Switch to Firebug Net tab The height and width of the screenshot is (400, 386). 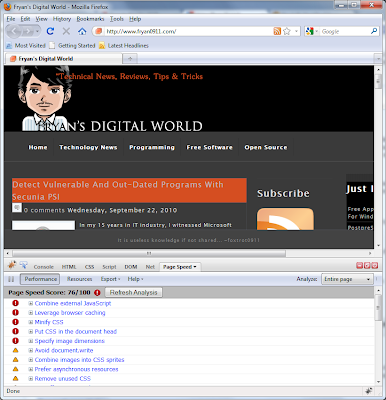pyautogui.click(x=150, y=267)
